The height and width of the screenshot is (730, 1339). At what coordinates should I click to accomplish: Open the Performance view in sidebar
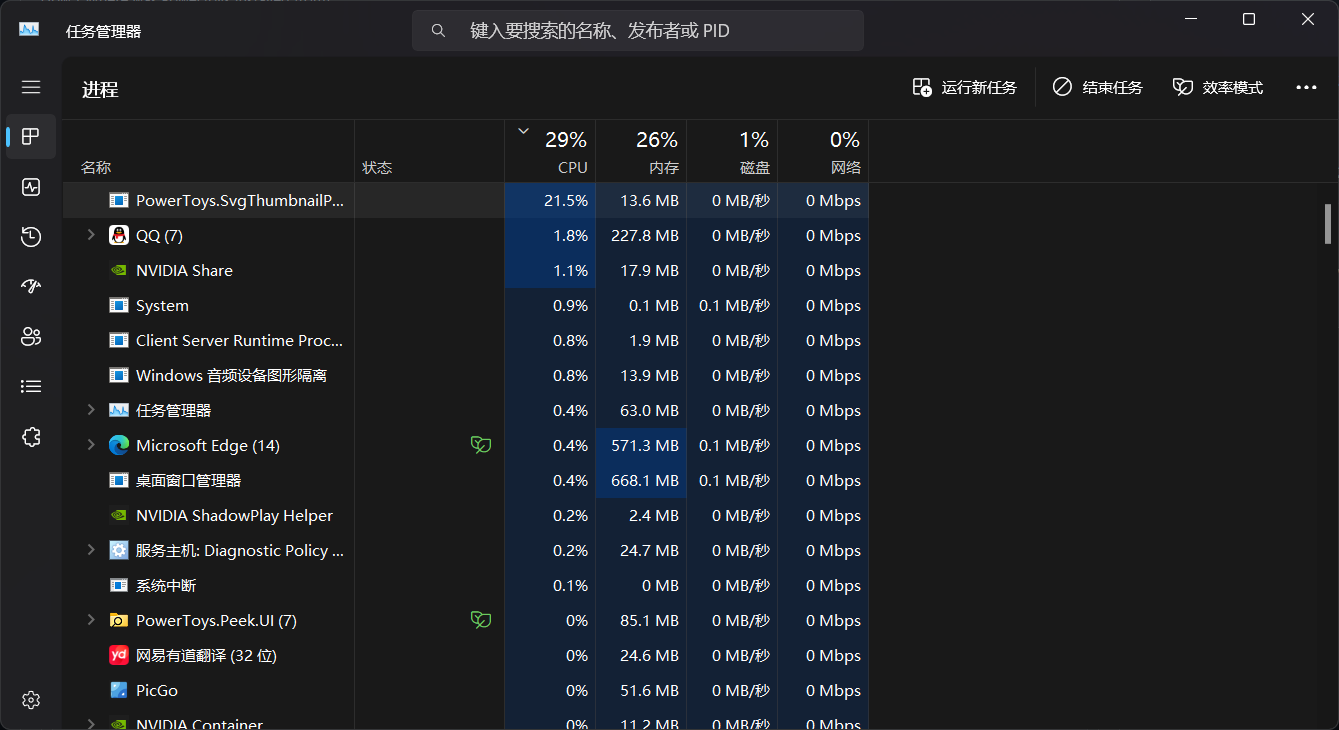[x=30, y=187]
